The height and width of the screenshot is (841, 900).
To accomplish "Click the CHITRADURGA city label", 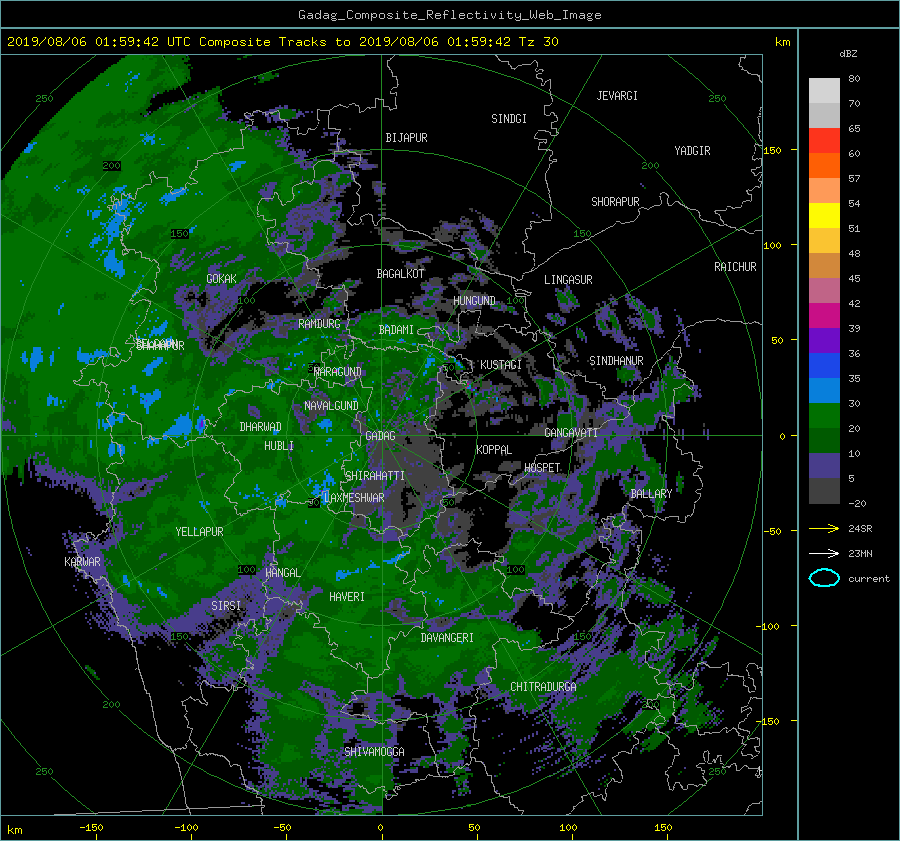I will point(543,687).
